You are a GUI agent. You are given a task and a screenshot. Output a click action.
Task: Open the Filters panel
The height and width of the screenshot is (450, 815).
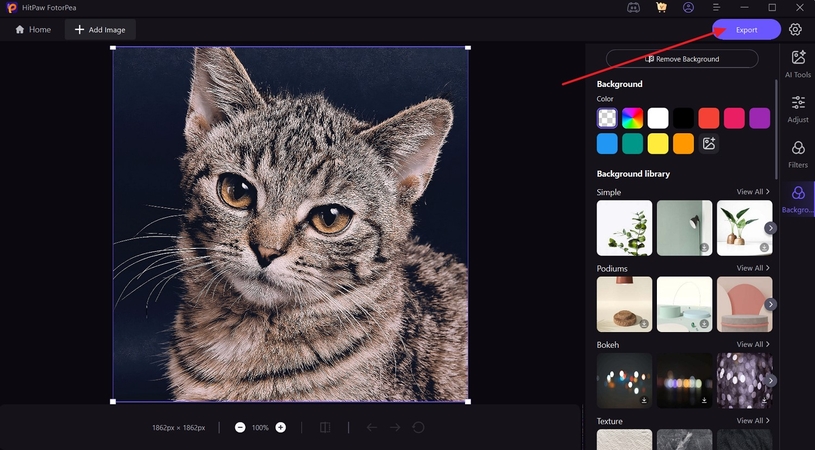798,154
